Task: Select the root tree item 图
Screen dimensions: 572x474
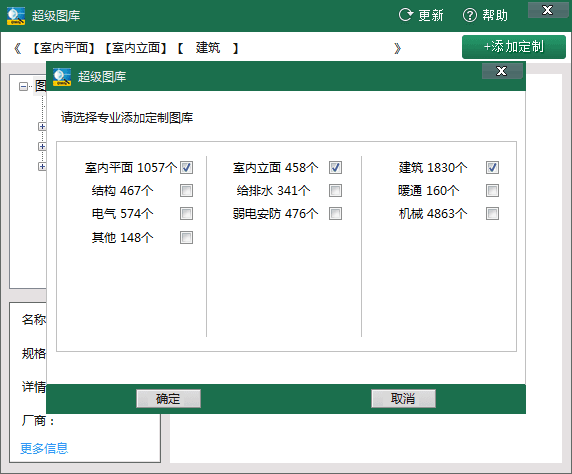Action: (40, 86)
